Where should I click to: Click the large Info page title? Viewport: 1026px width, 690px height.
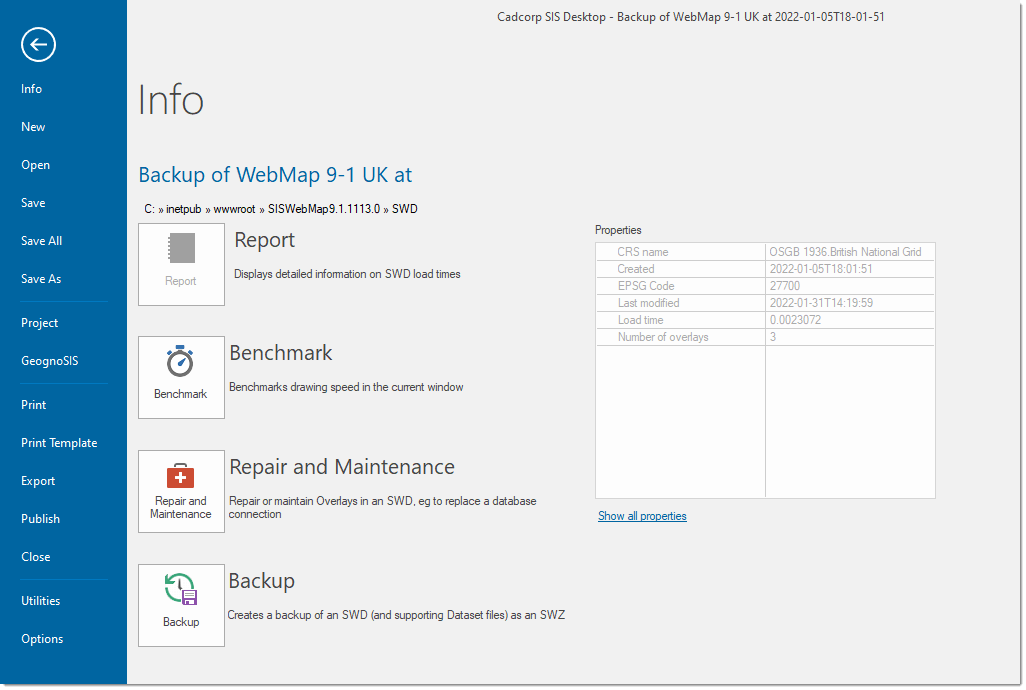[x=171, y=100]
